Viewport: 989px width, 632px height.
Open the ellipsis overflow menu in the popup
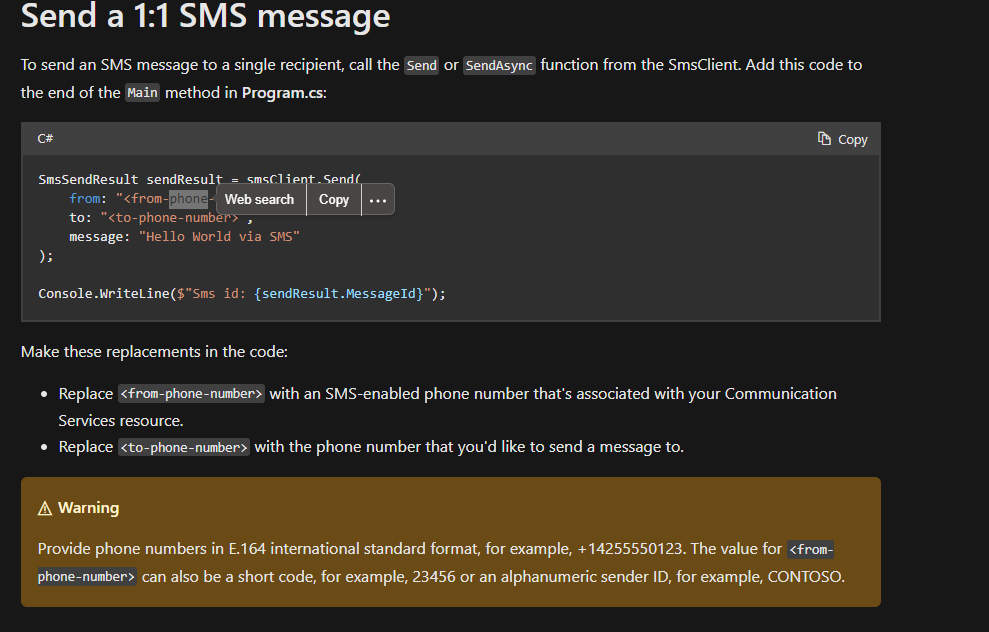point(377,199)
